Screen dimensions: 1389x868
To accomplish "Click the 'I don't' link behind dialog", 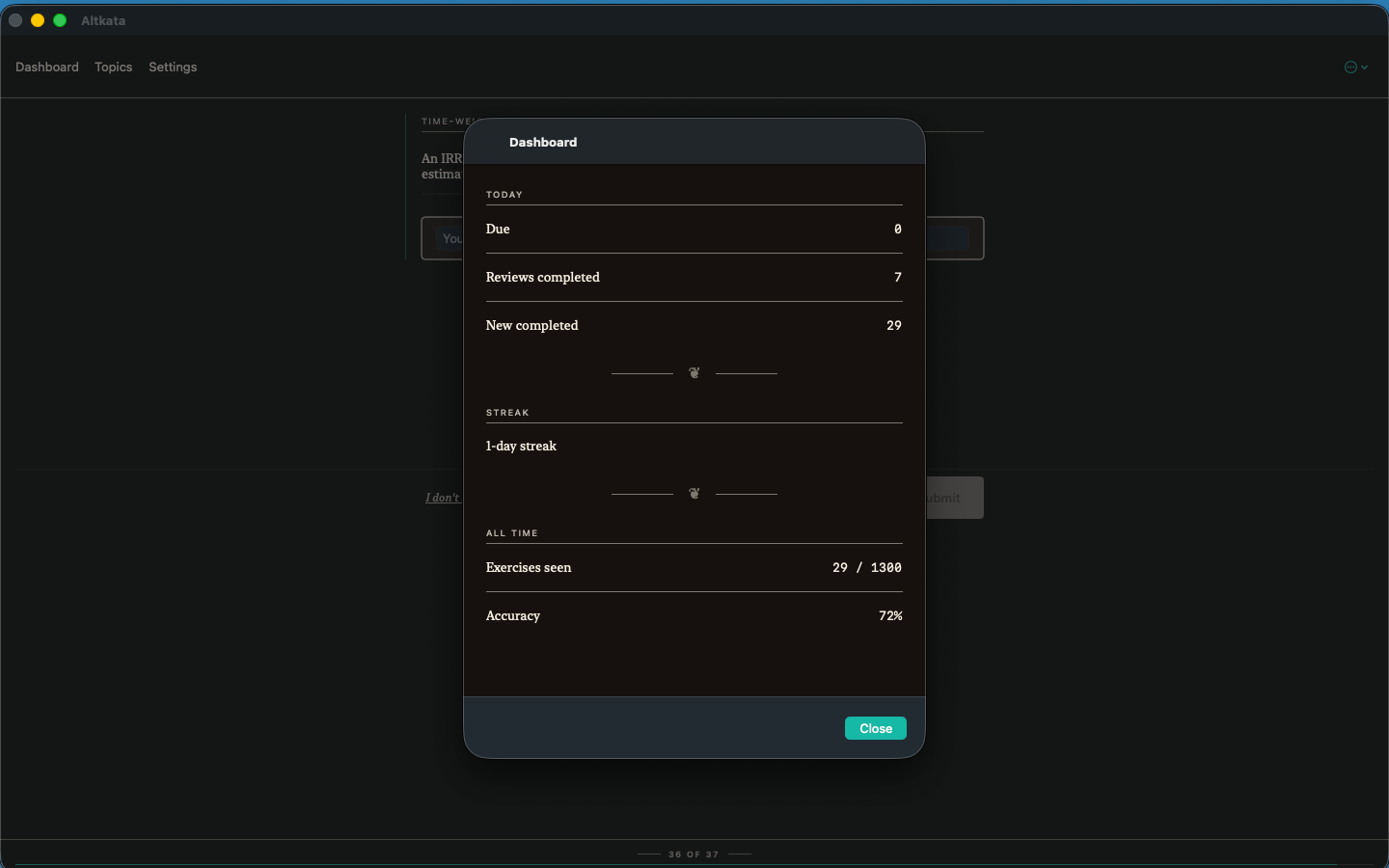I will [x=443, y=498].
